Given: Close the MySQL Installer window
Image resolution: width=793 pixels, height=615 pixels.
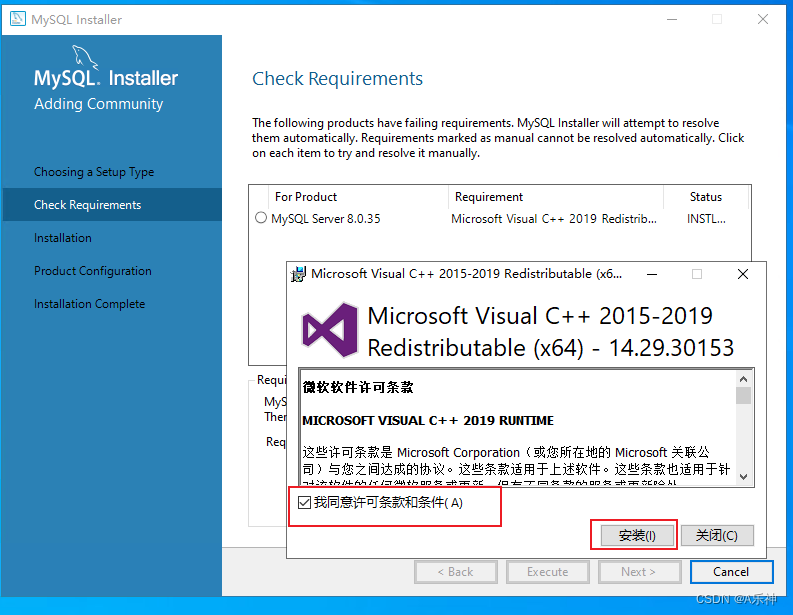Looking at the screenshot, I should pyautogui.click(x=763, y=19).
